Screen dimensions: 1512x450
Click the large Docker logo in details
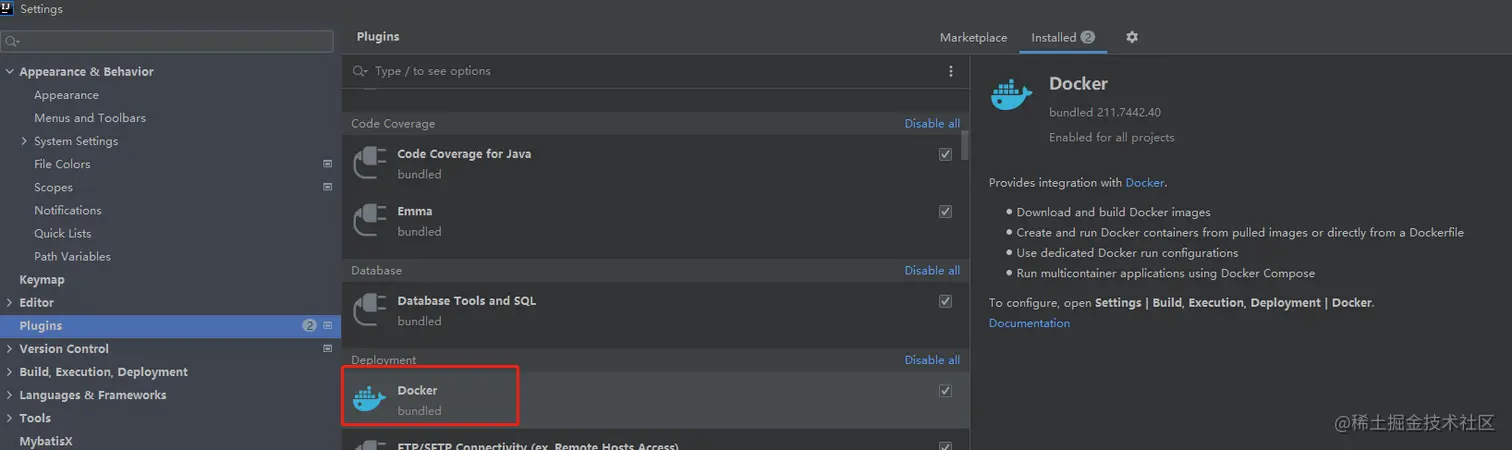[1011, 96]
